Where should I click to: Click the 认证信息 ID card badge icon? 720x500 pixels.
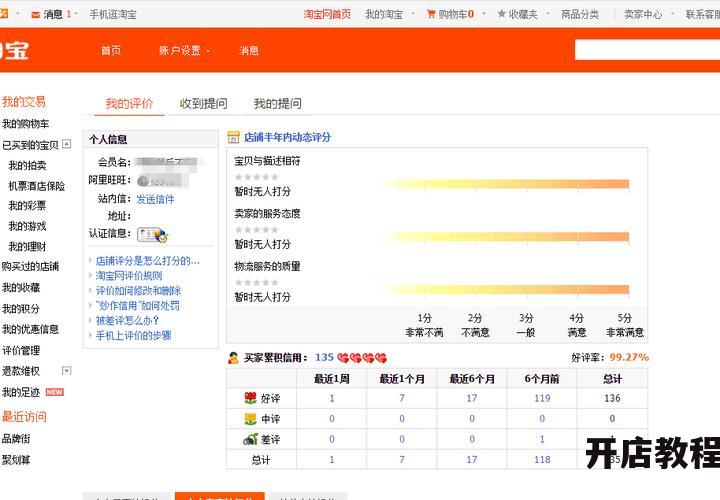(x=153, y=235)
